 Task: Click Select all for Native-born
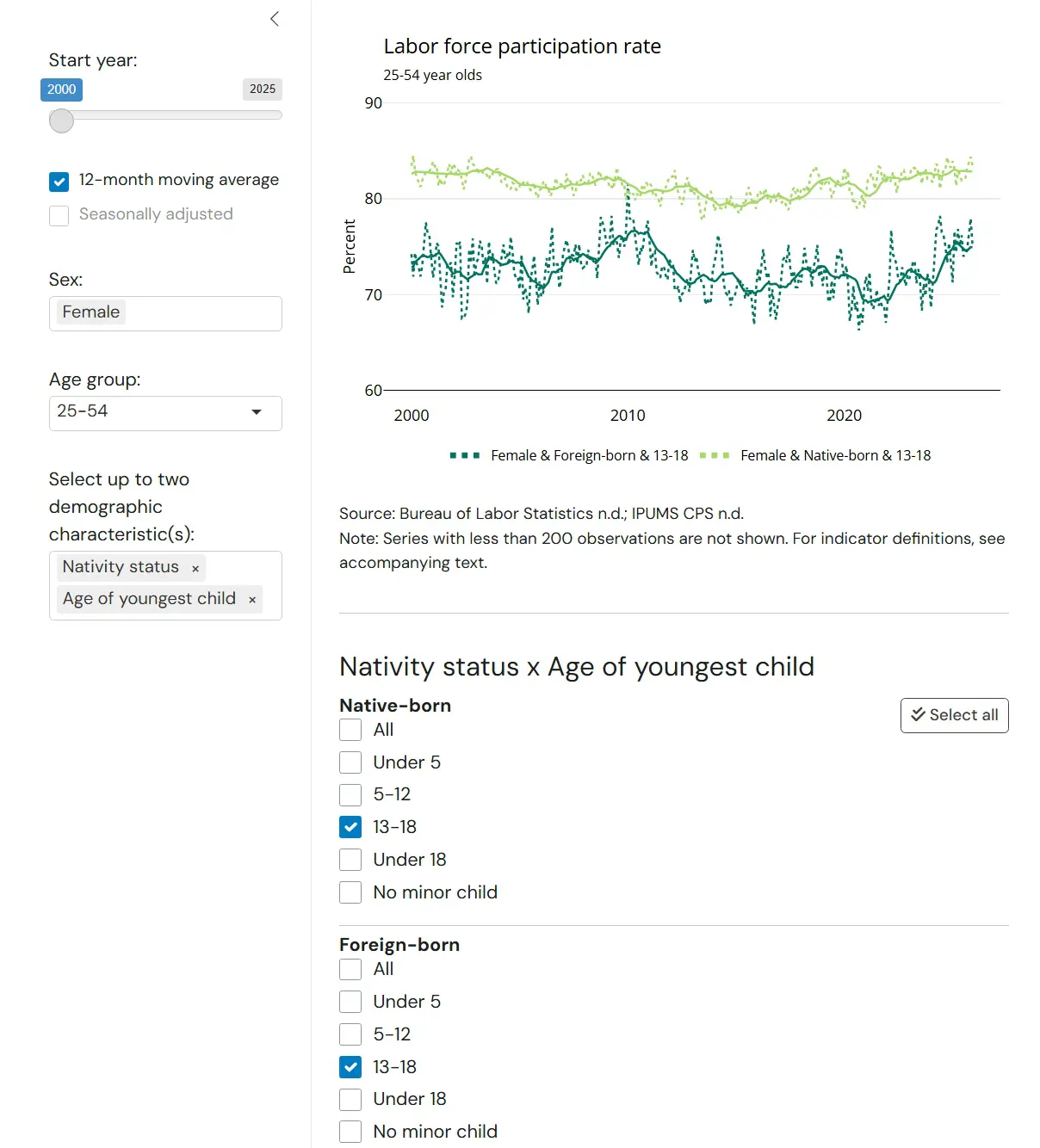954,715
